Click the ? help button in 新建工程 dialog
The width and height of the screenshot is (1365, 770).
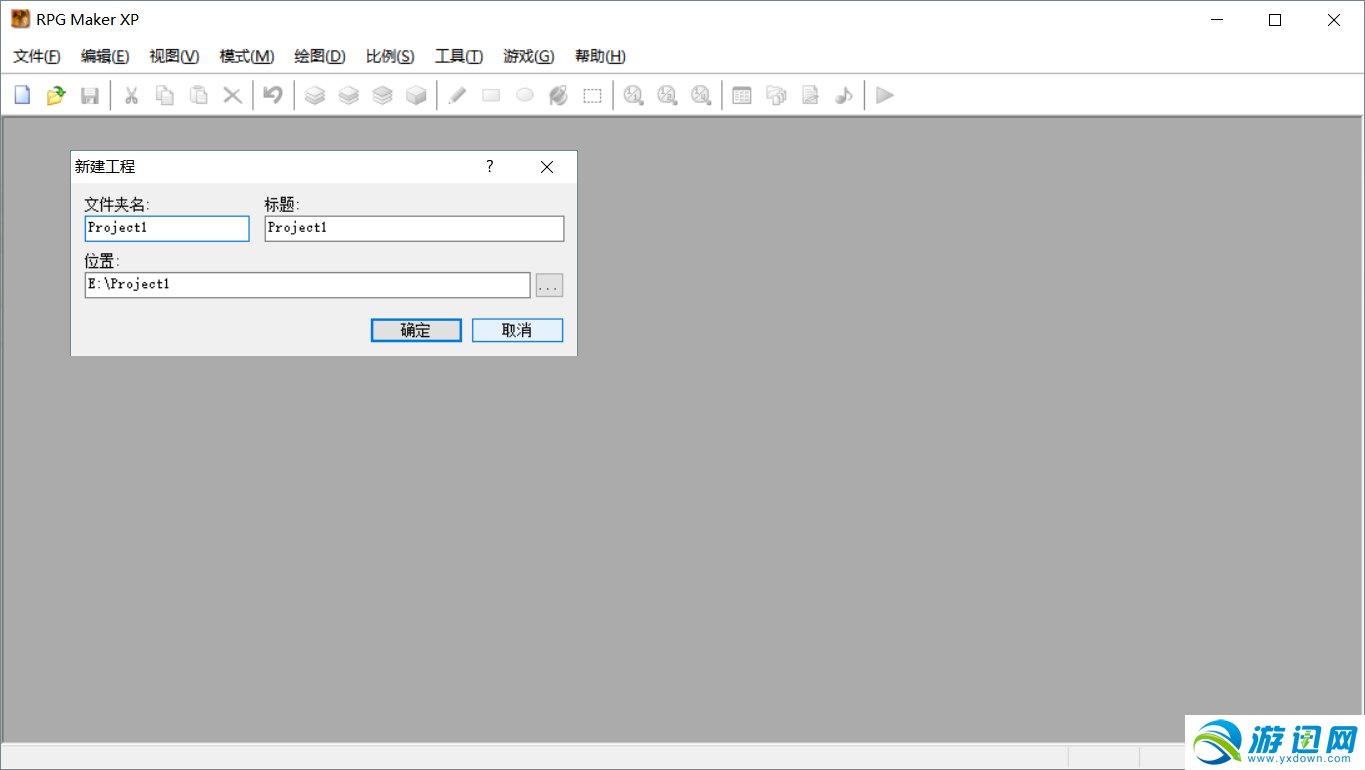(490, 167)
